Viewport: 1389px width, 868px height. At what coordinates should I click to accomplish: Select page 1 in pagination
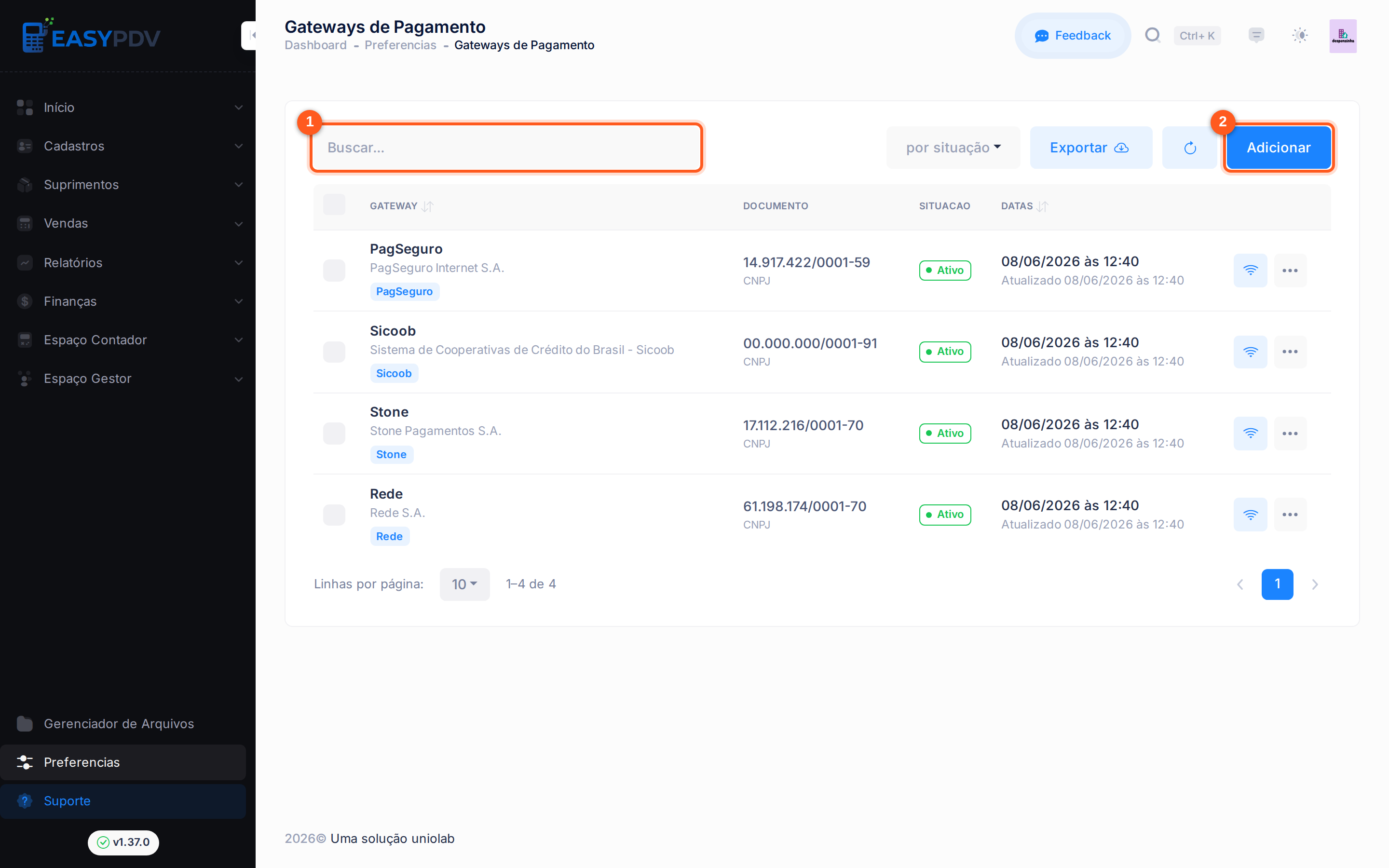click(1277, 584)
